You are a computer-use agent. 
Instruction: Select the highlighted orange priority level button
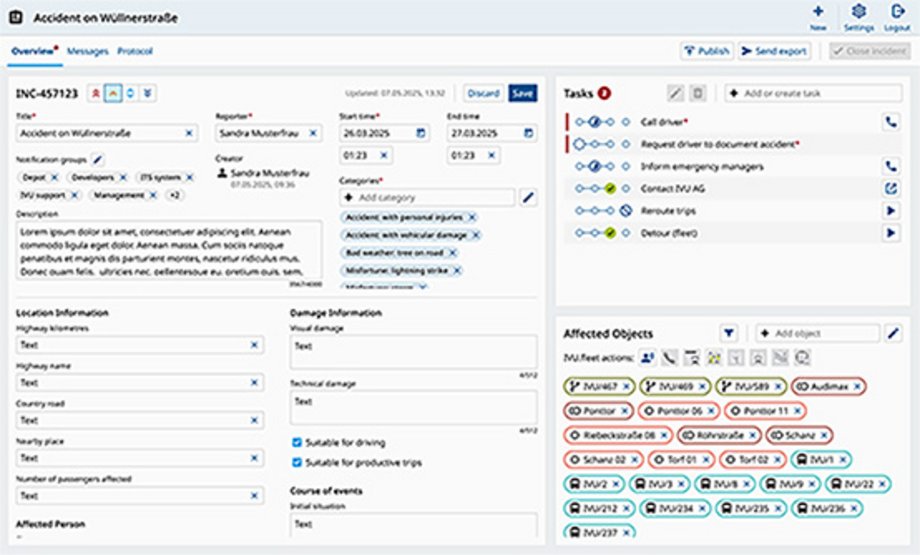click(113, 93)
